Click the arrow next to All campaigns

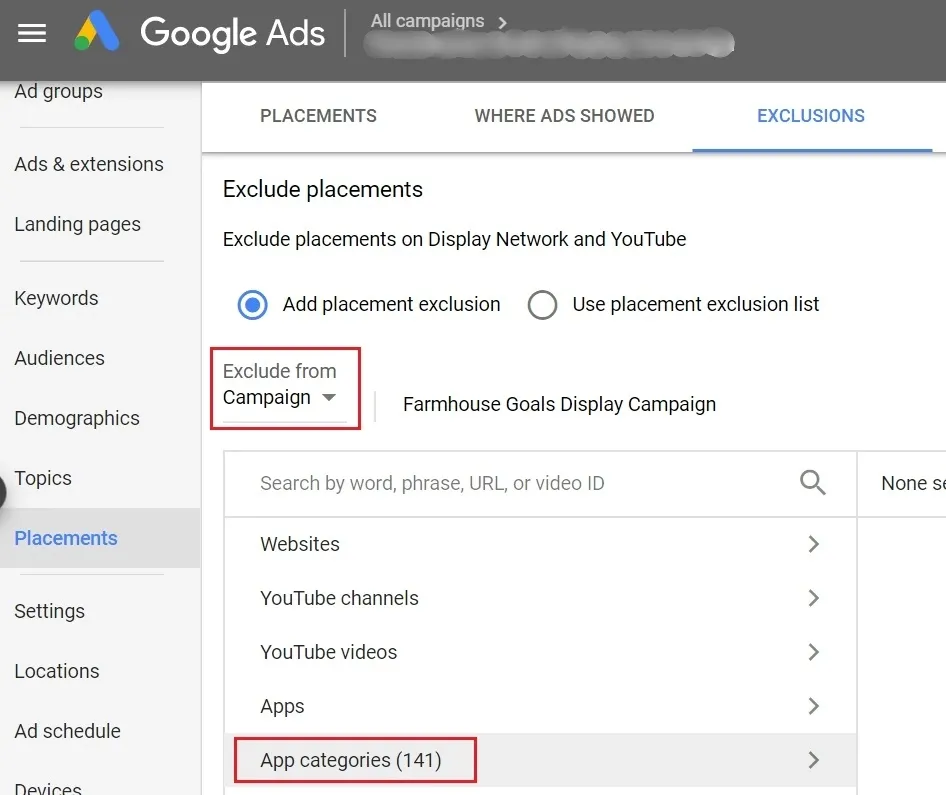click(x=502, y=22)
